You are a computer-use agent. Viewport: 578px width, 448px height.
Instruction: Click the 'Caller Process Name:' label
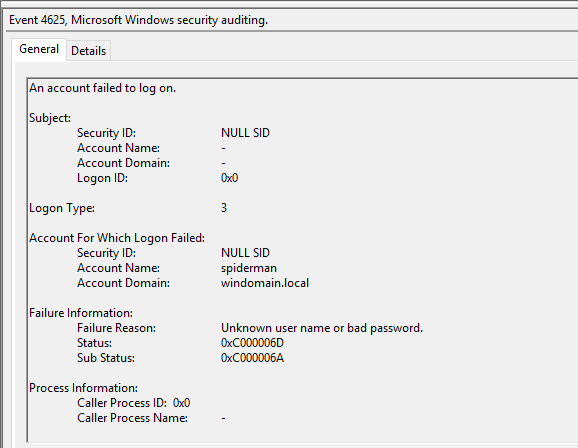point(132,418)
